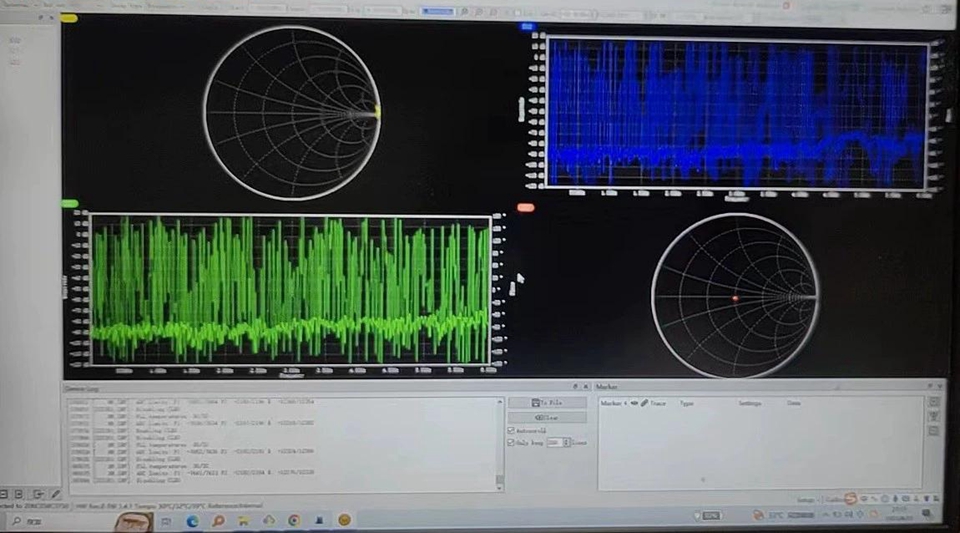Click the red marker dot in bottom-right Smith chart

tap(734, 298)
